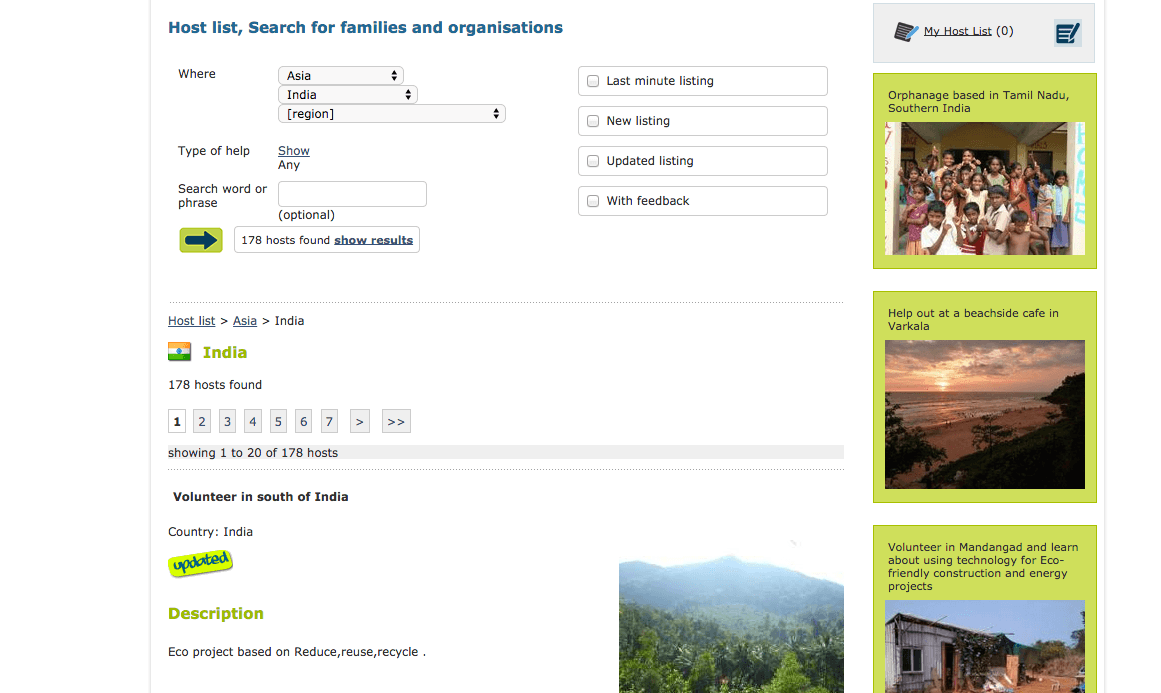The width and height of the screenshot is (1161, 693).
Task: Enable the Last minute listing checkbox
Action: pos(593,81)
